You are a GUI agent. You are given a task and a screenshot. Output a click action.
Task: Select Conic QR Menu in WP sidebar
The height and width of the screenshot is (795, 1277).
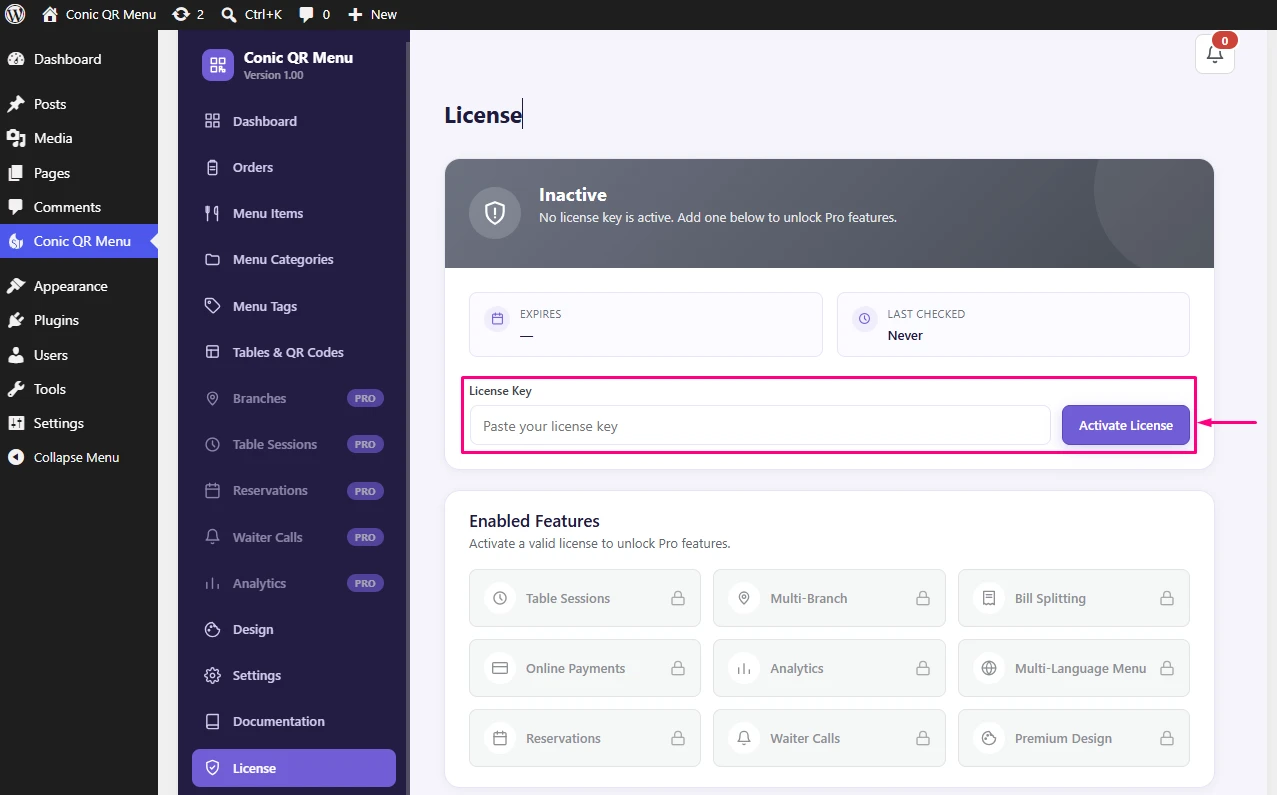point(79,241)
